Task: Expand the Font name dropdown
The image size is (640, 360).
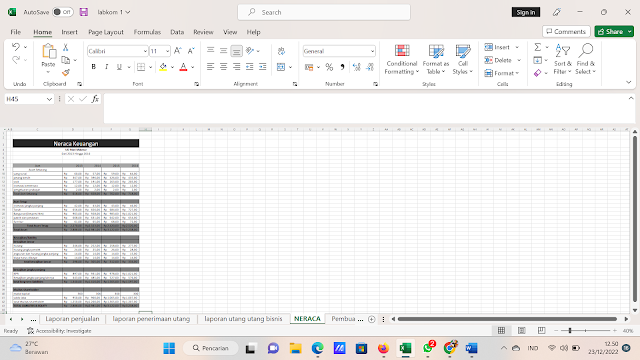Action: coord(145,51)
